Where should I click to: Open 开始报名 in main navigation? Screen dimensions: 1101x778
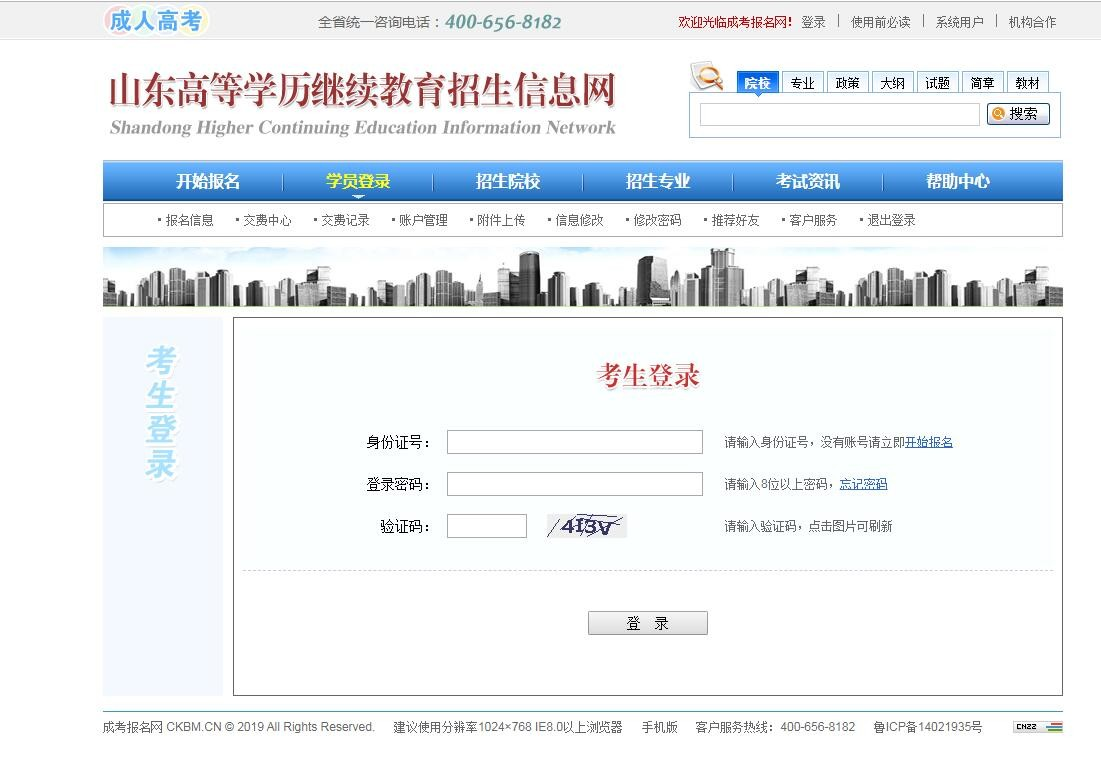pyautogui.click(x=208, y=181)
